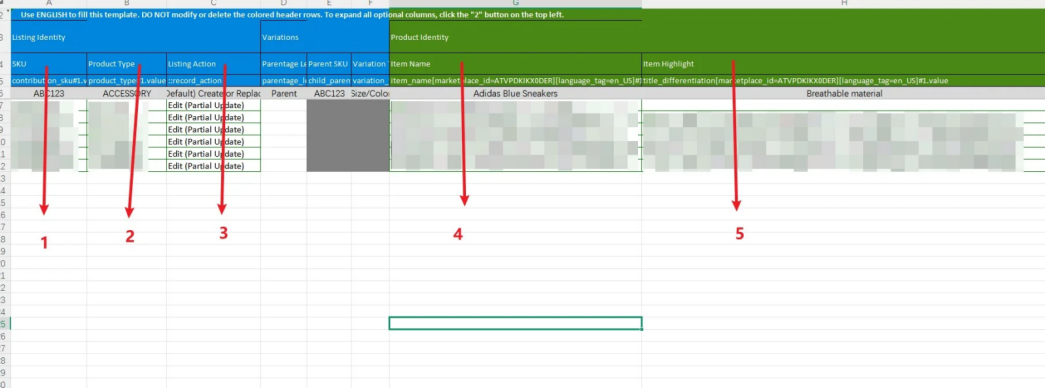The image size is (1046, 388).
Task: Select the SKU header cell
Action: tap(49, 64)
